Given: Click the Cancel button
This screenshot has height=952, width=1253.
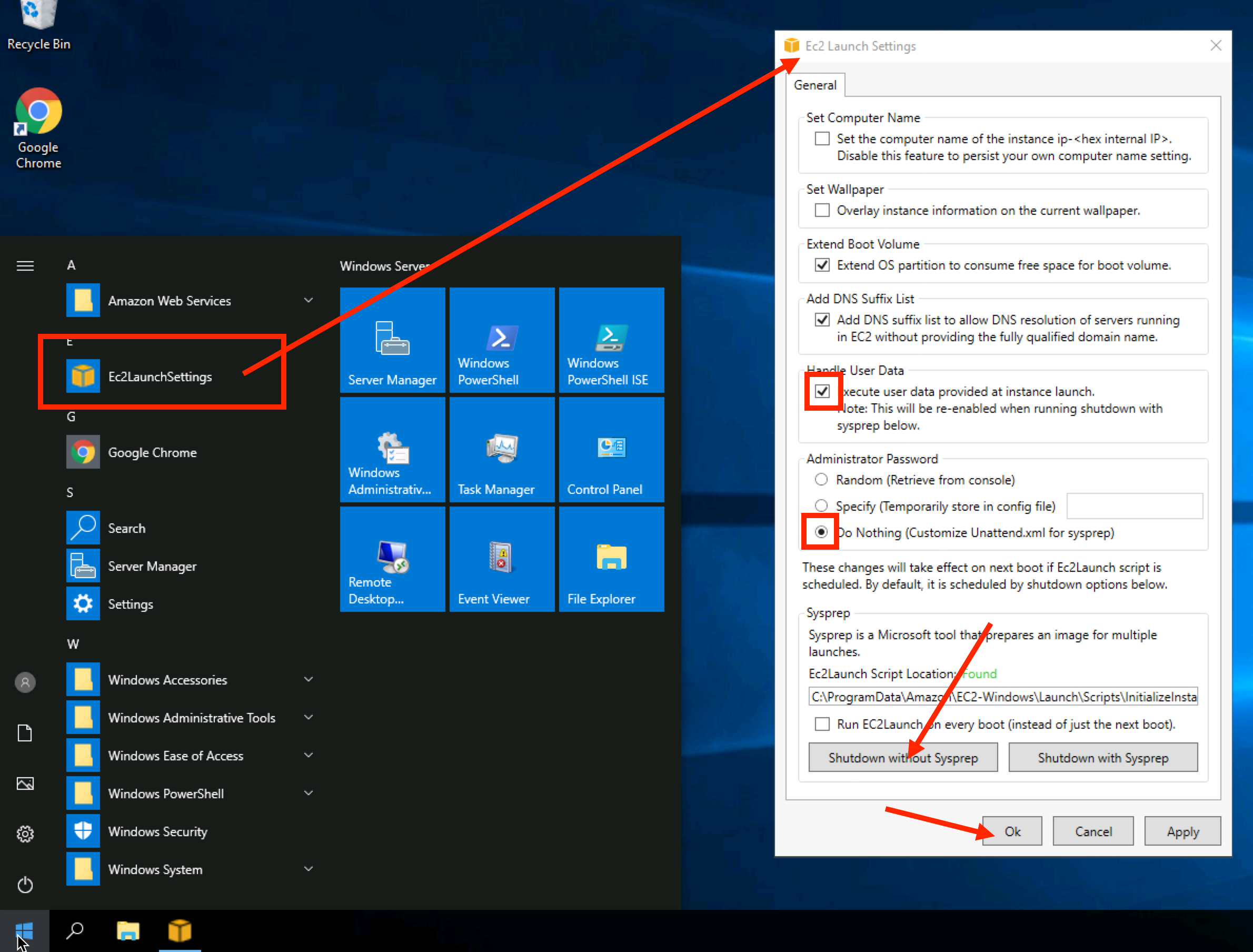Looking at the screenshot, I should click(x=1093, y=831).
